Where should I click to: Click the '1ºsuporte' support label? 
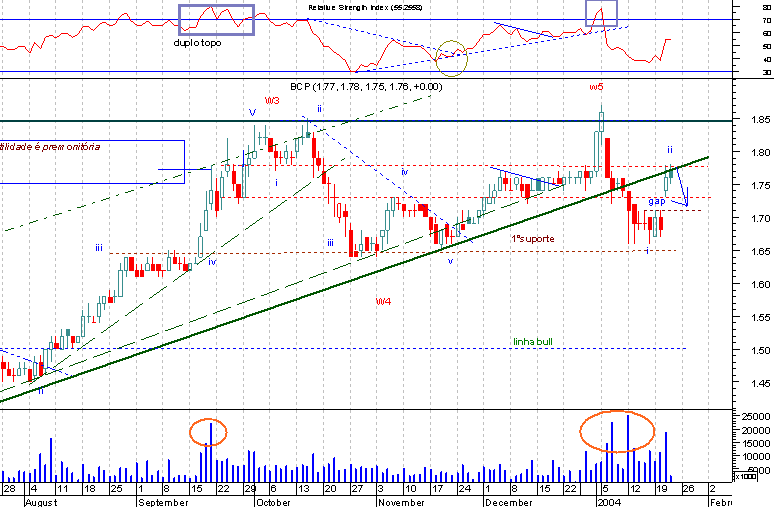[533, 239]
